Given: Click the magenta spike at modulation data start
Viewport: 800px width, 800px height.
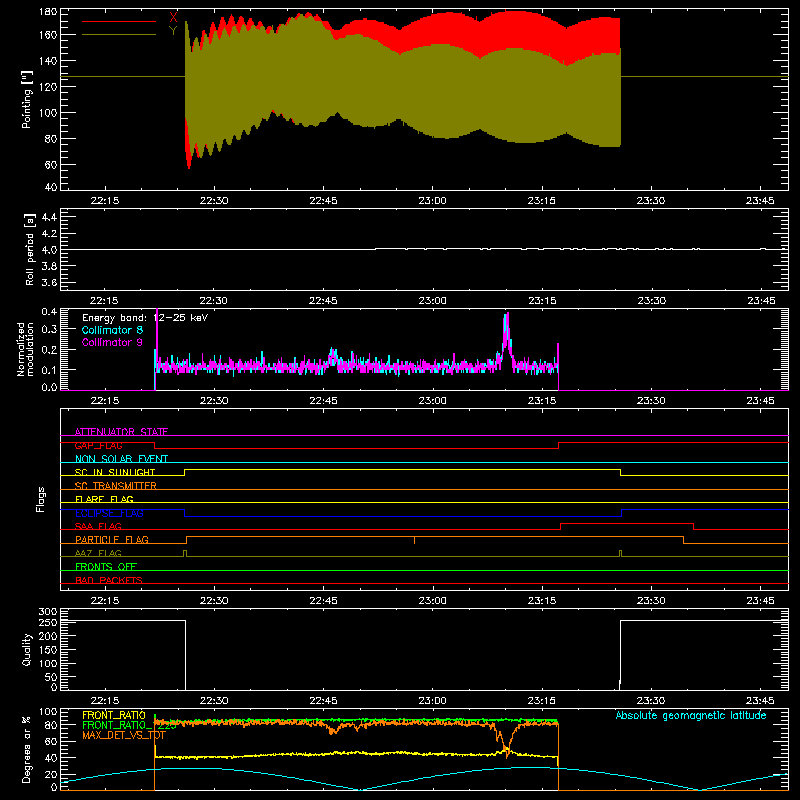Looking at the screenshot, I should coord(157,337).
